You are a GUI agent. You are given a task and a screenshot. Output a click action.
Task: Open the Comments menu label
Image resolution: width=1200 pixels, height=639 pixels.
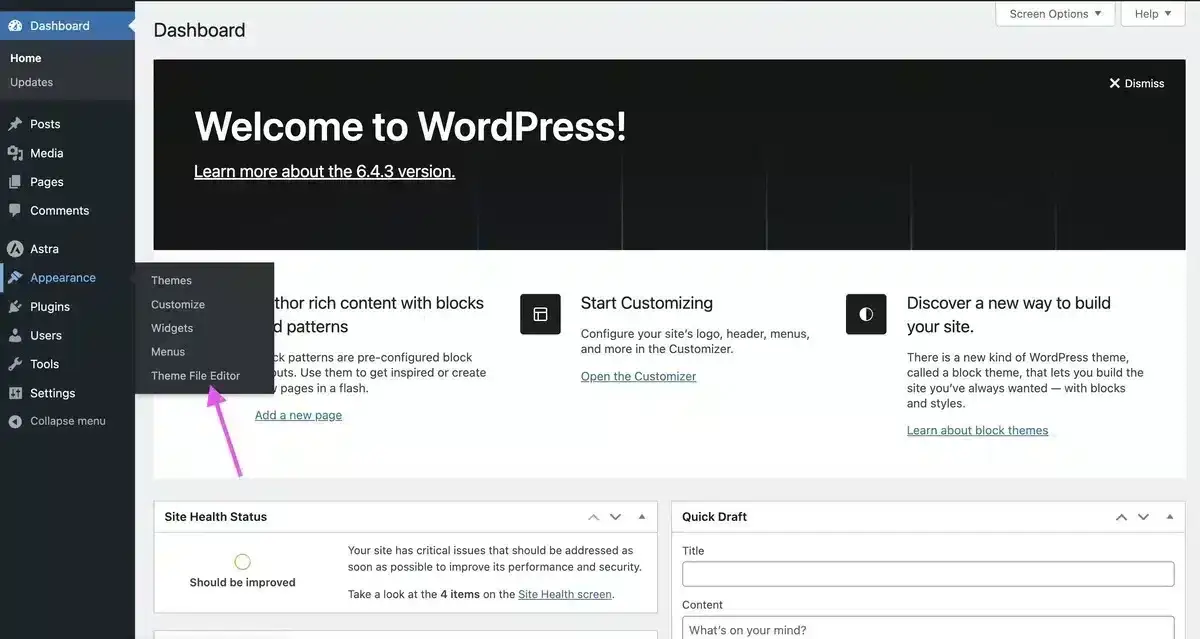(60, 211)
